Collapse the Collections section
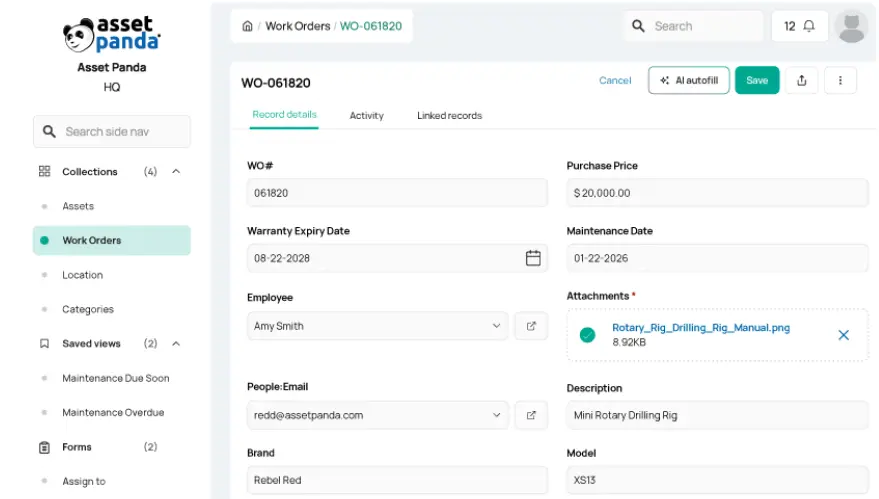The height and width of the screenshot is (499, 879). [x=176, y=172]
